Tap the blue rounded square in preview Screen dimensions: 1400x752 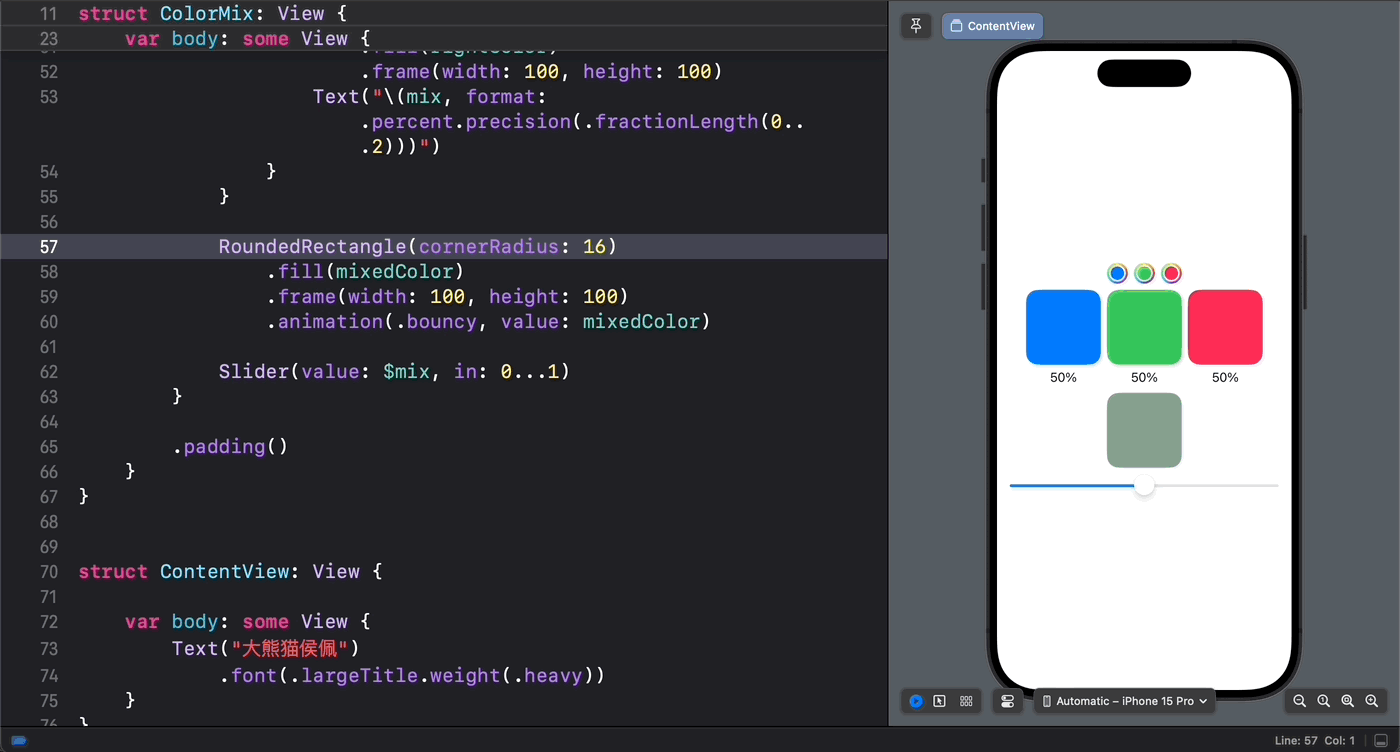click(x=1063, y=327)
